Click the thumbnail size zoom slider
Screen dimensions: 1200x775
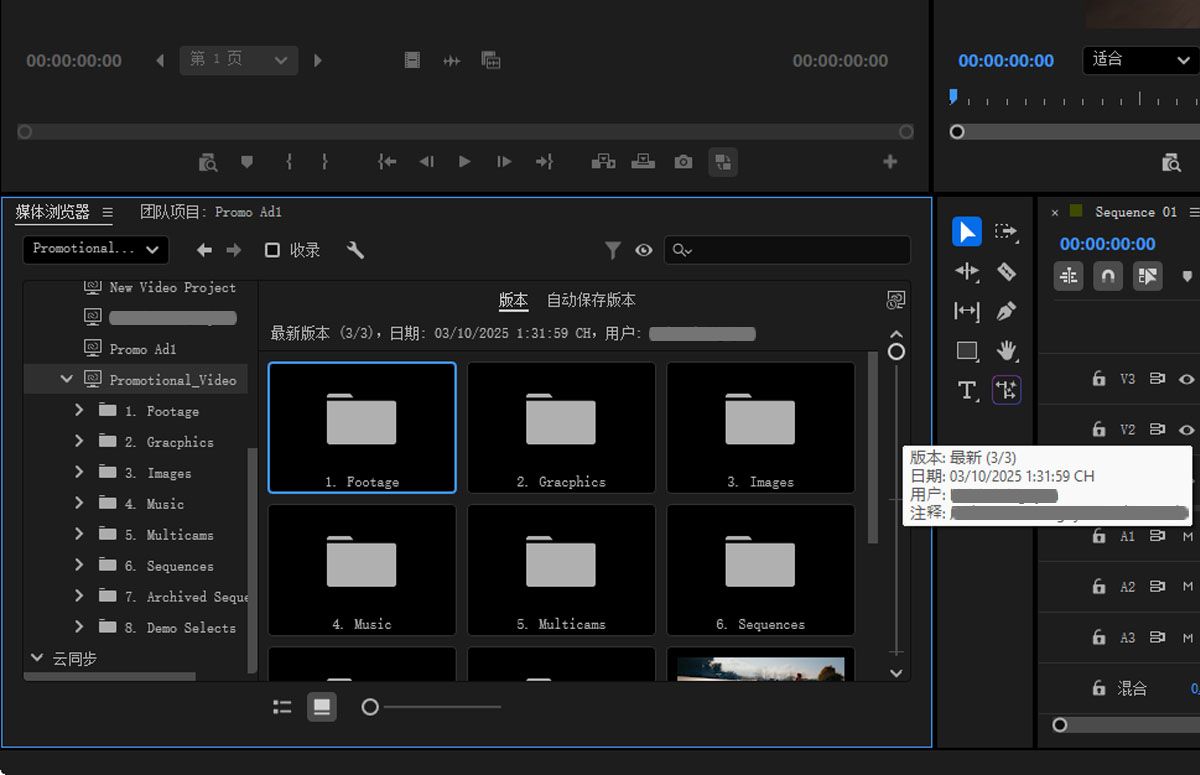pyautogui.click(x=371, y=707)
